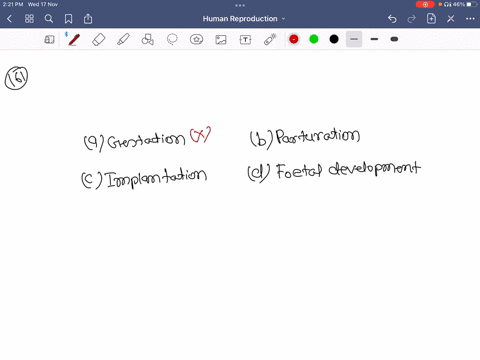The image size is (480, 360).
Task: Tap the three-dot multitasking handle
Action: coord(240,5)
